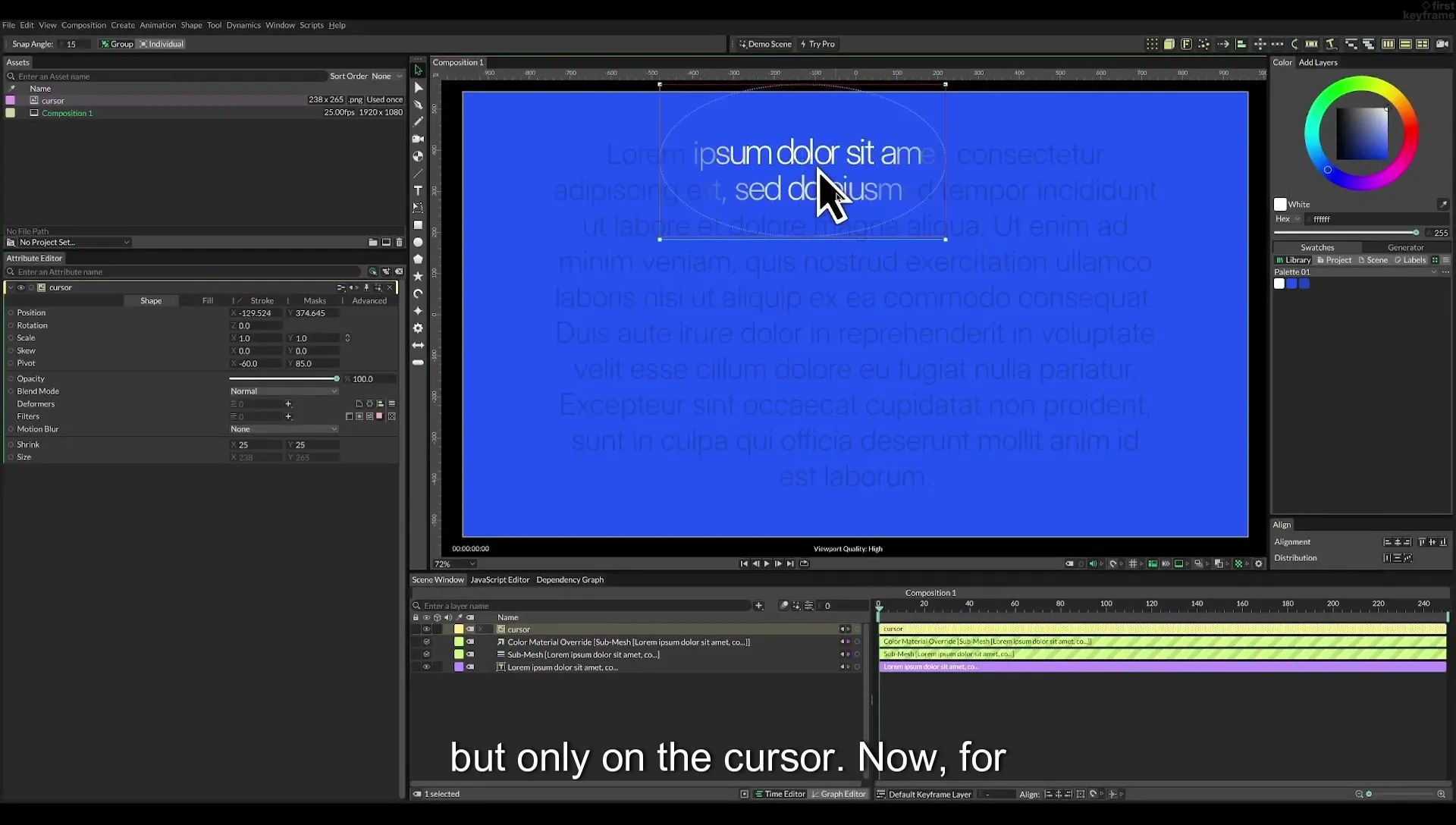
Task: Open the Graph Editor
Action: tap(839, 794)
